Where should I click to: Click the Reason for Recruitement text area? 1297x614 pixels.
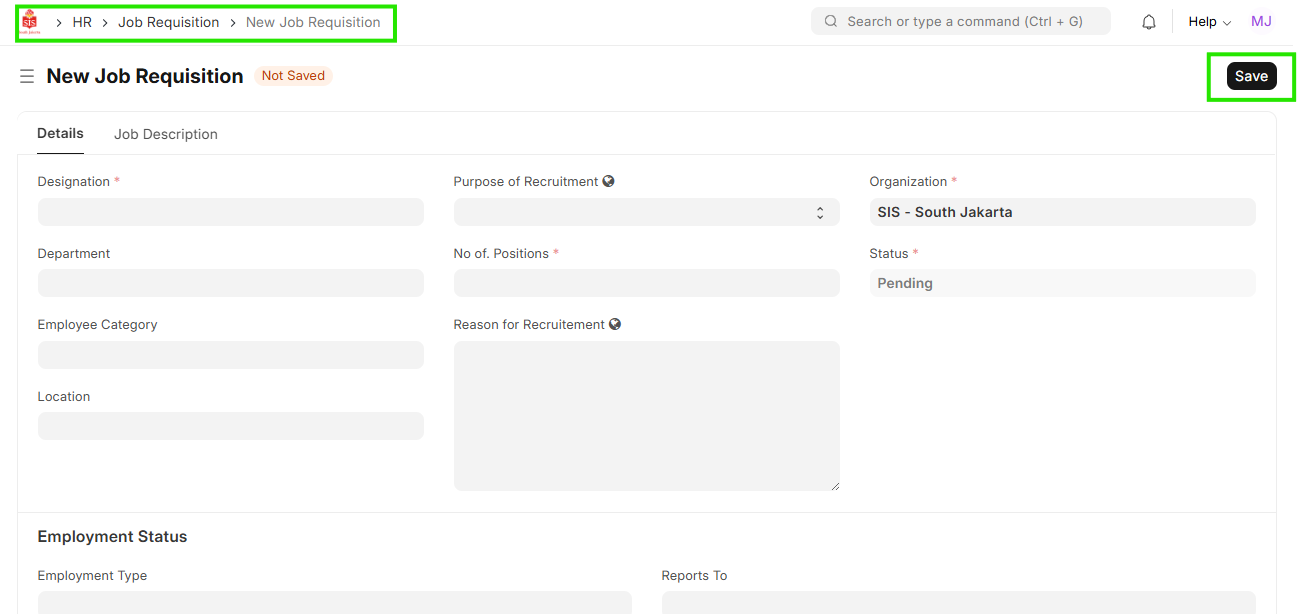pos(646,415)
